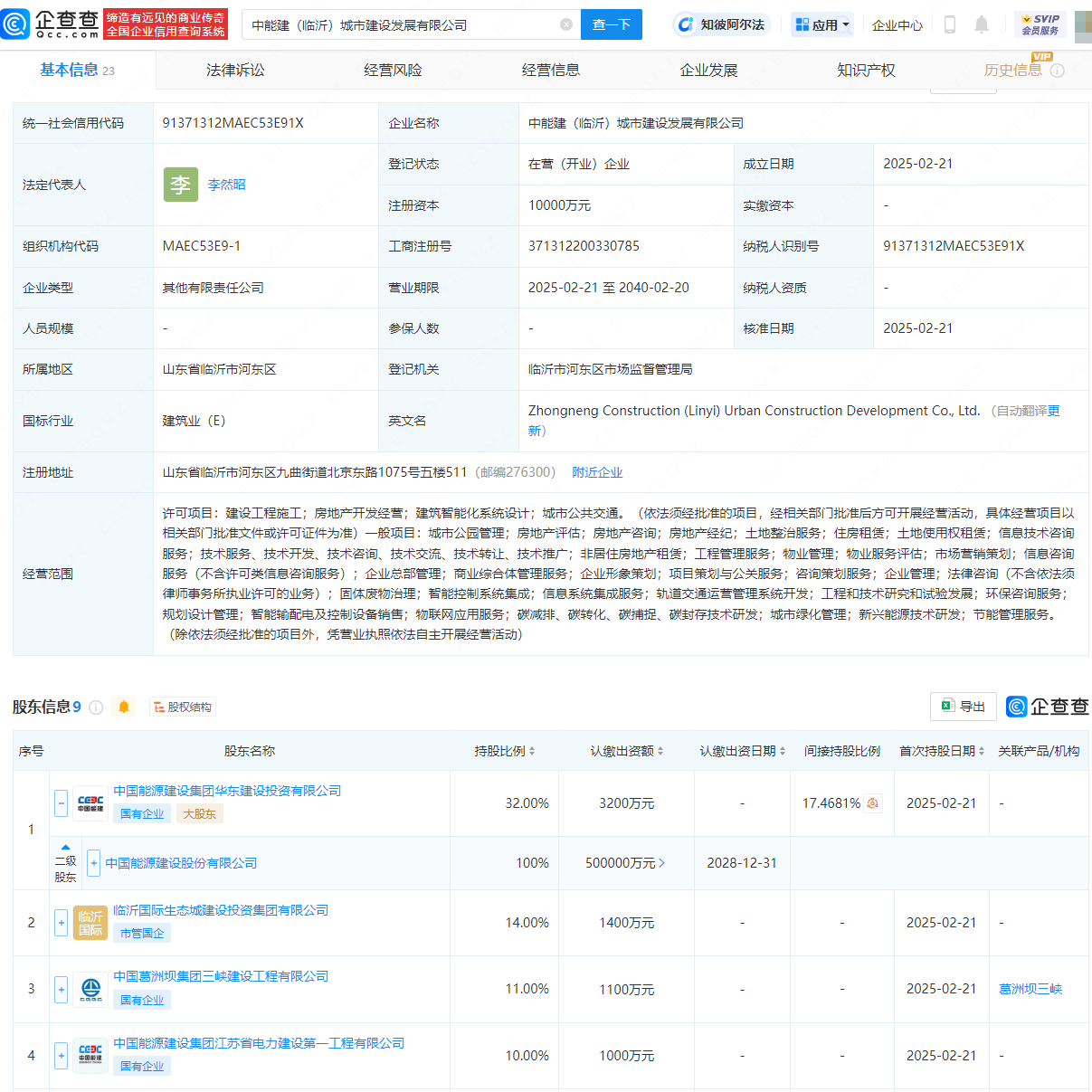Open notifications bell in the header
This screenshot has width=1092, height=1092.
(x=982, y=24)
